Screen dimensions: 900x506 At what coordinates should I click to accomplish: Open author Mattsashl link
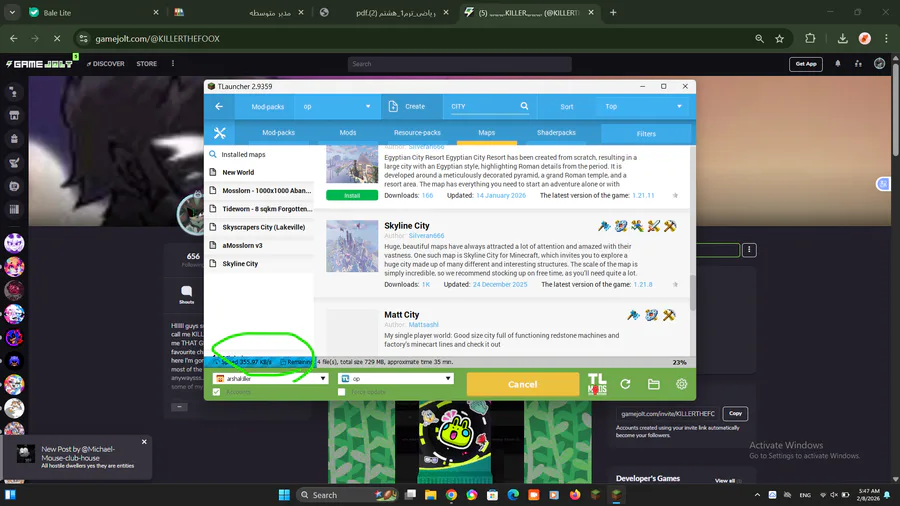(424, 325)
